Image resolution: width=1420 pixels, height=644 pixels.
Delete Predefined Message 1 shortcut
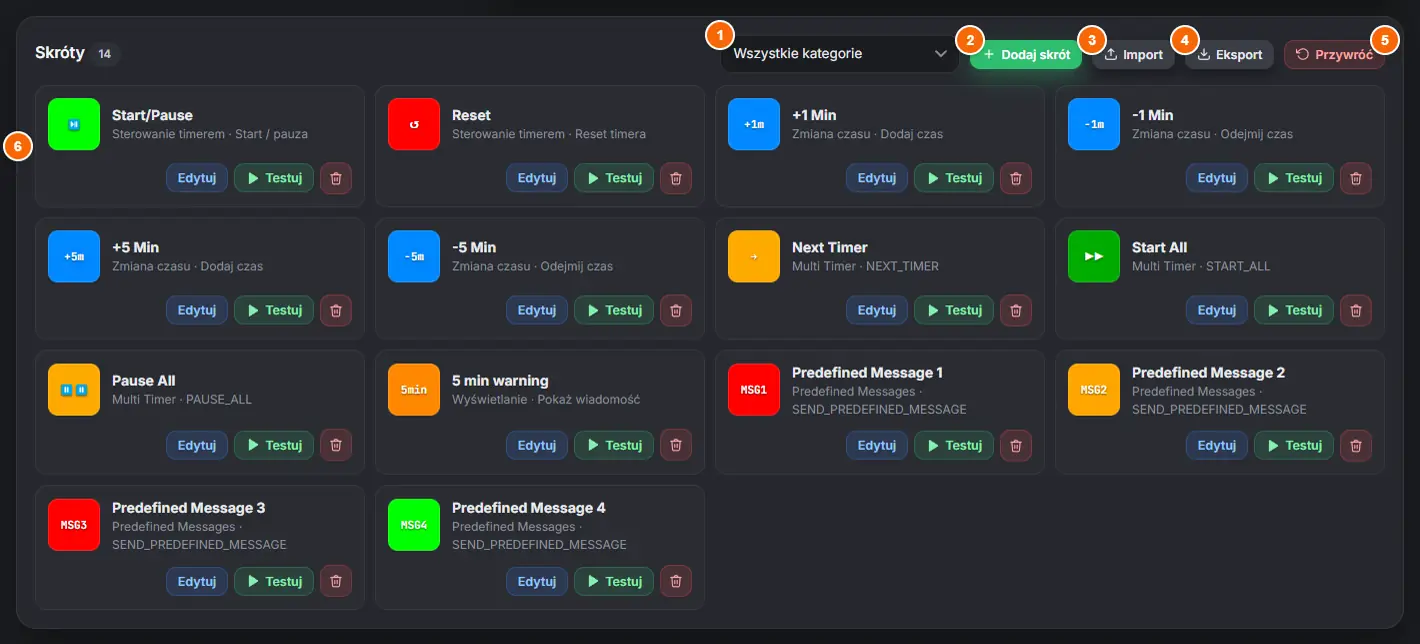1016,445
